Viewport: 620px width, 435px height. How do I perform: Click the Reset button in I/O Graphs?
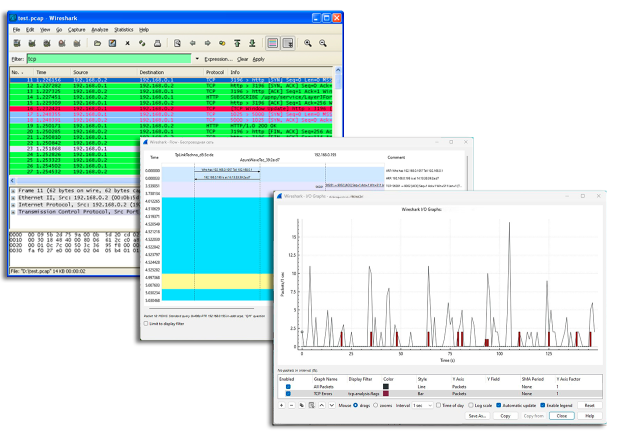[590, 405]
